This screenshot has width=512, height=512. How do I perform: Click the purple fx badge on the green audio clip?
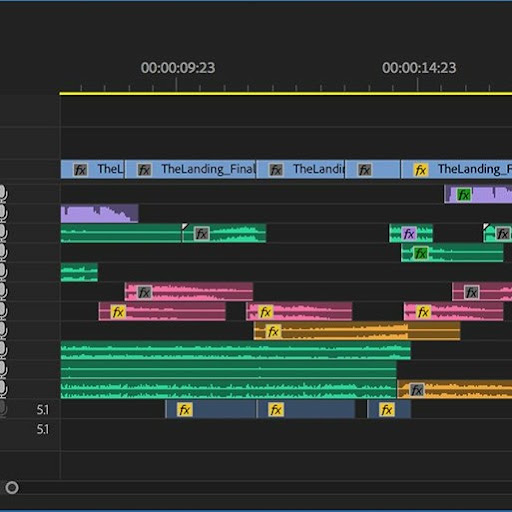click(x=409, y=234)
